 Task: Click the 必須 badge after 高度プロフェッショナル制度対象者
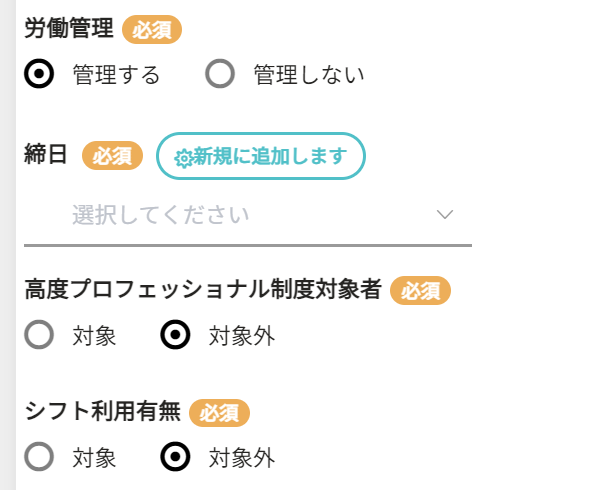pos(420,290)
